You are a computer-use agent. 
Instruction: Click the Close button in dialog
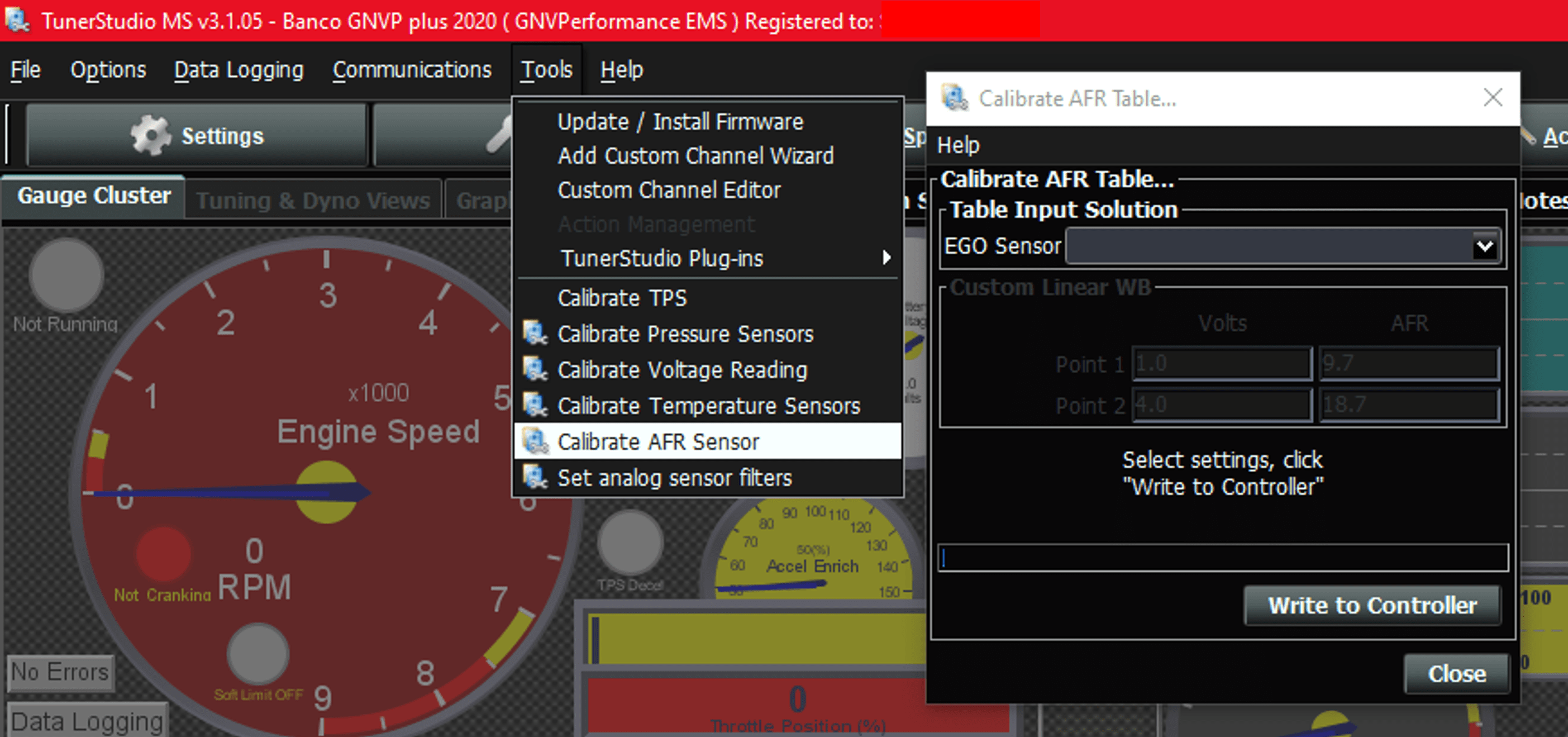[1457, 674]
